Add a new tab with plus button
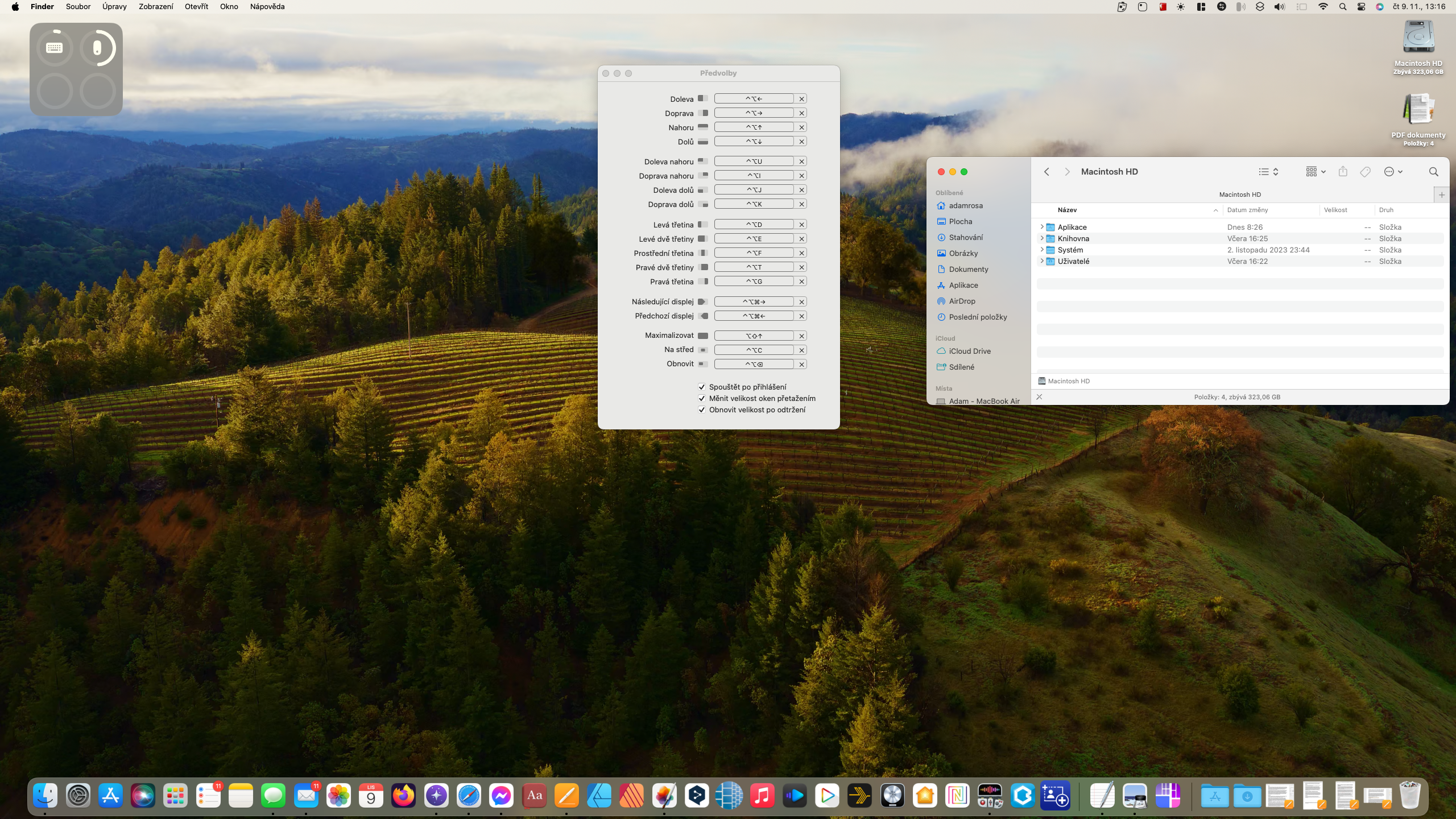1456x819 pixels. [x=1441, y=195]
